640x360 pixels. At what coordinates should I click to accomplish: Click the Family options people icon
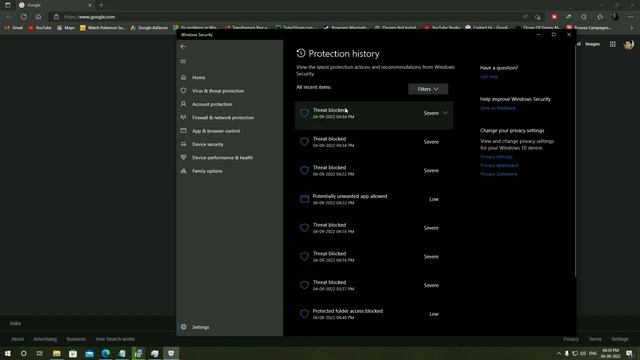pos(184,171)
